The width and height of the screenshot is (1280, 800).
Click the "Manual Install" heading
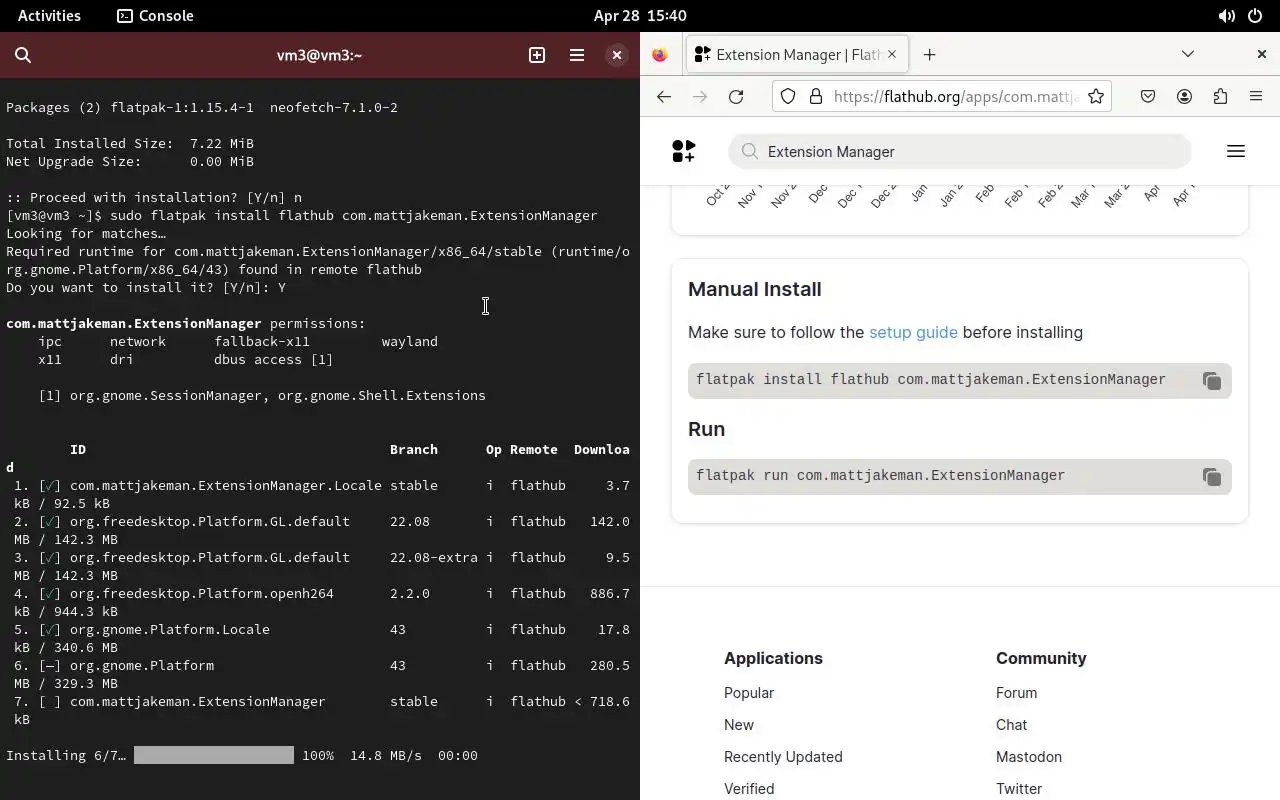click(x=755, y=289)
